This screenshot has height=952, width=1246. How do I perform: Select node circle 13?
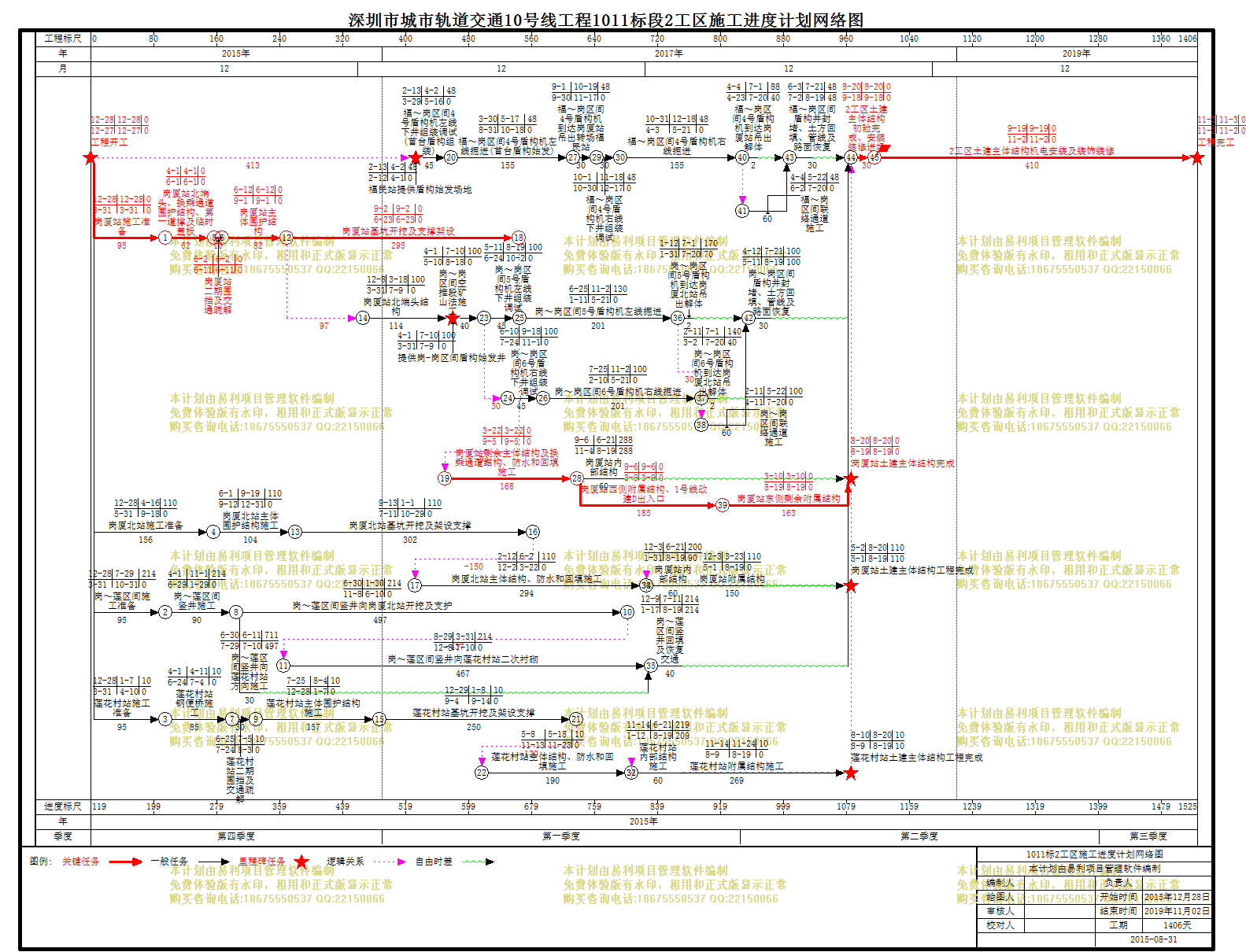295,532
